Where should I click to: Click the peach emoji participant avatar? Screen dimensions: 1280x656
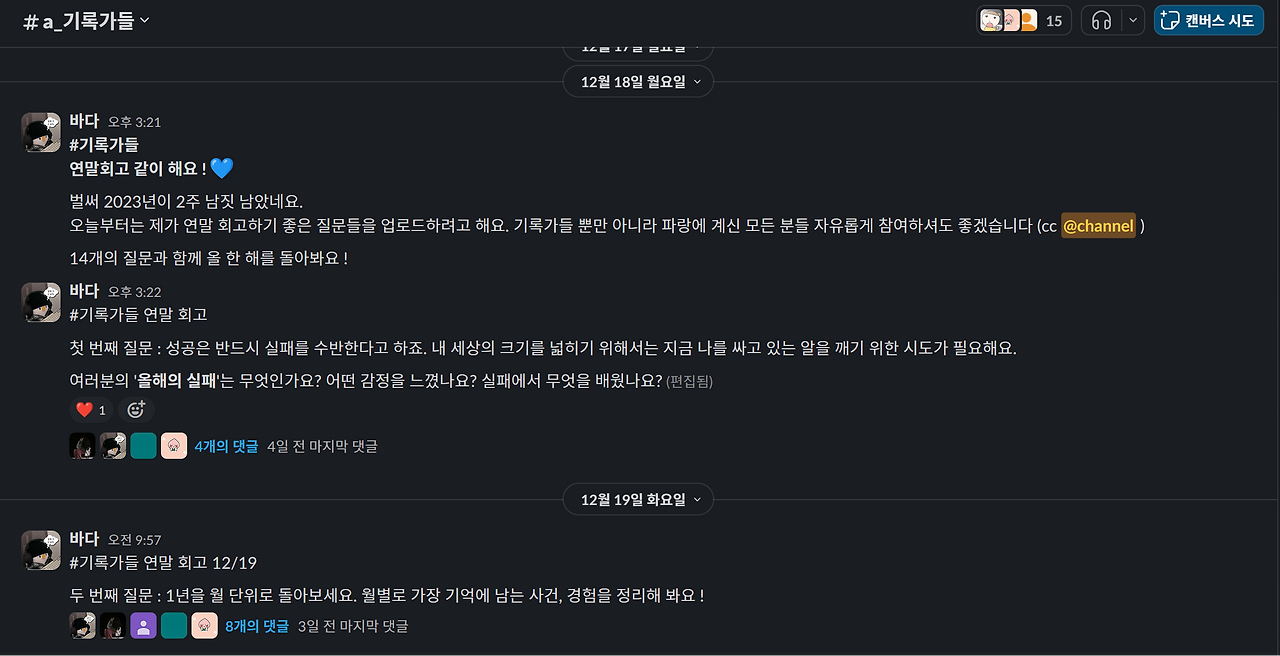(x=174, y=444)
